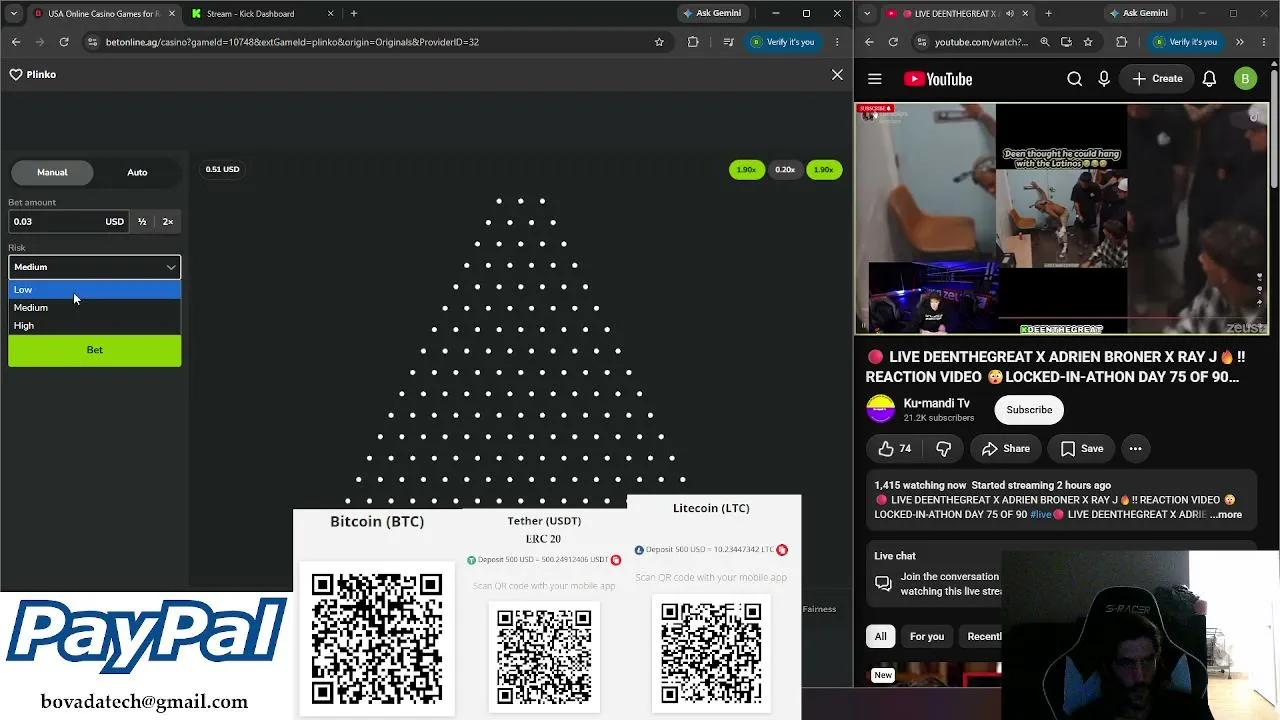Open YouTube notifications bell
This screenshot has width=1280, height=720.
(x=1209, y=79)
